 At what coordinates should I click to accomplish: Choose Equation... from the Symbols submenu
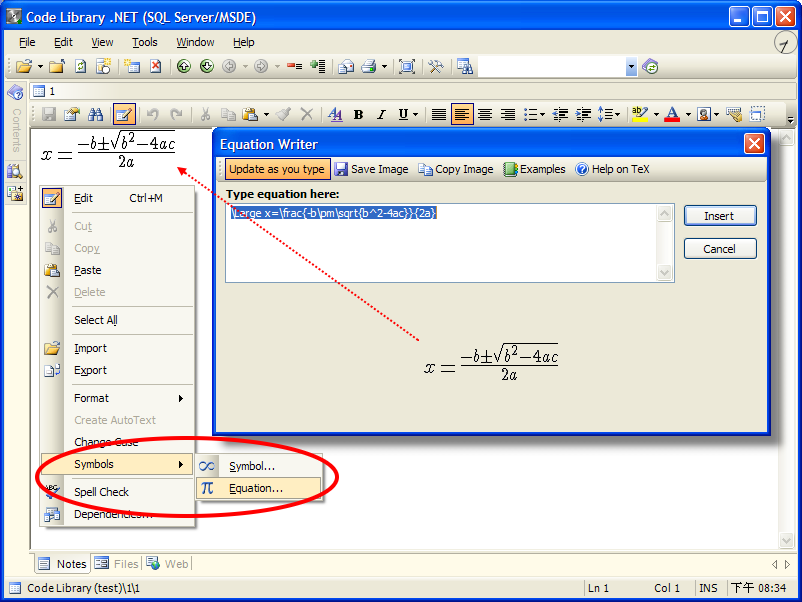[259, 488]
